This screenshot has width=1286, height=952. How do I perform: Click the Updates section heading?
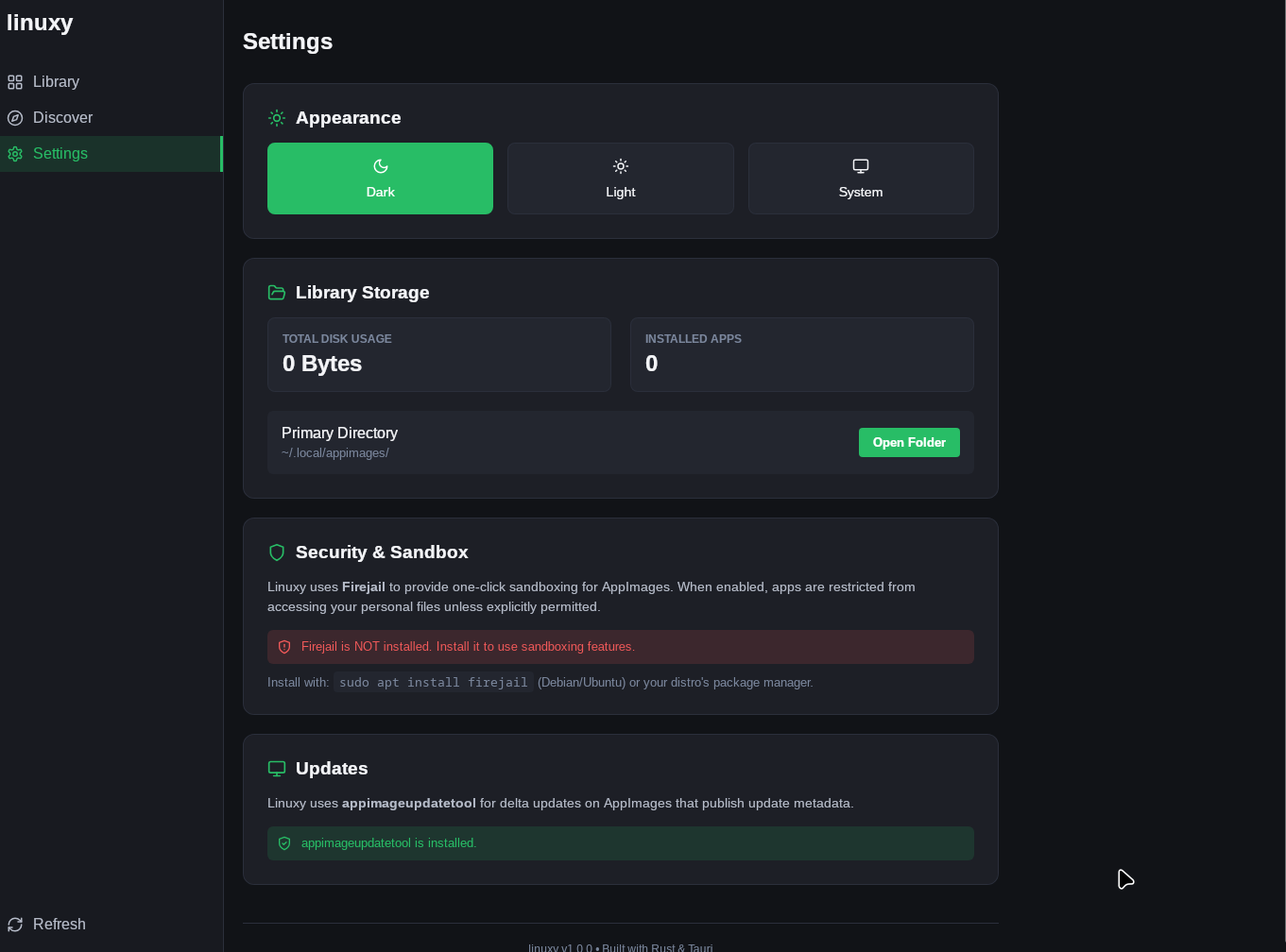332,769
